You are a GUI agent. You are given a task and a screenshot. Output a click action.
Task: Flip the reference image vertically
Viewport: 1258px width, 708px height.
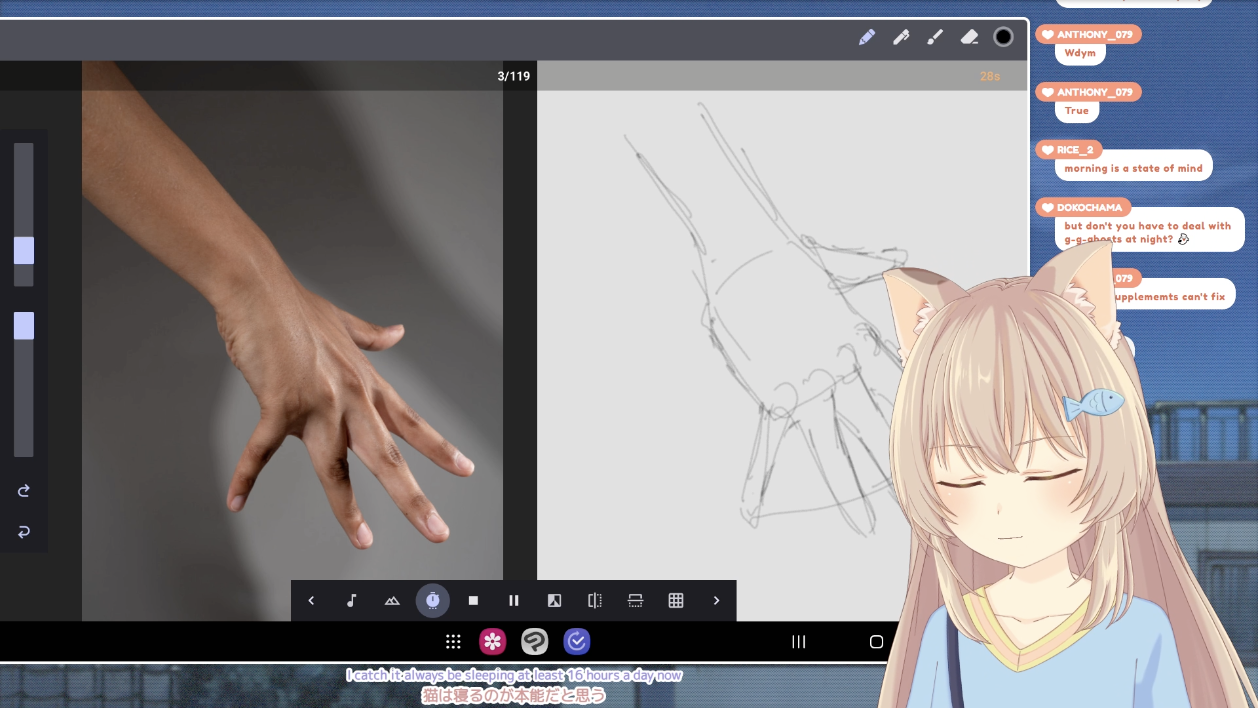click(x=635, y=601)
